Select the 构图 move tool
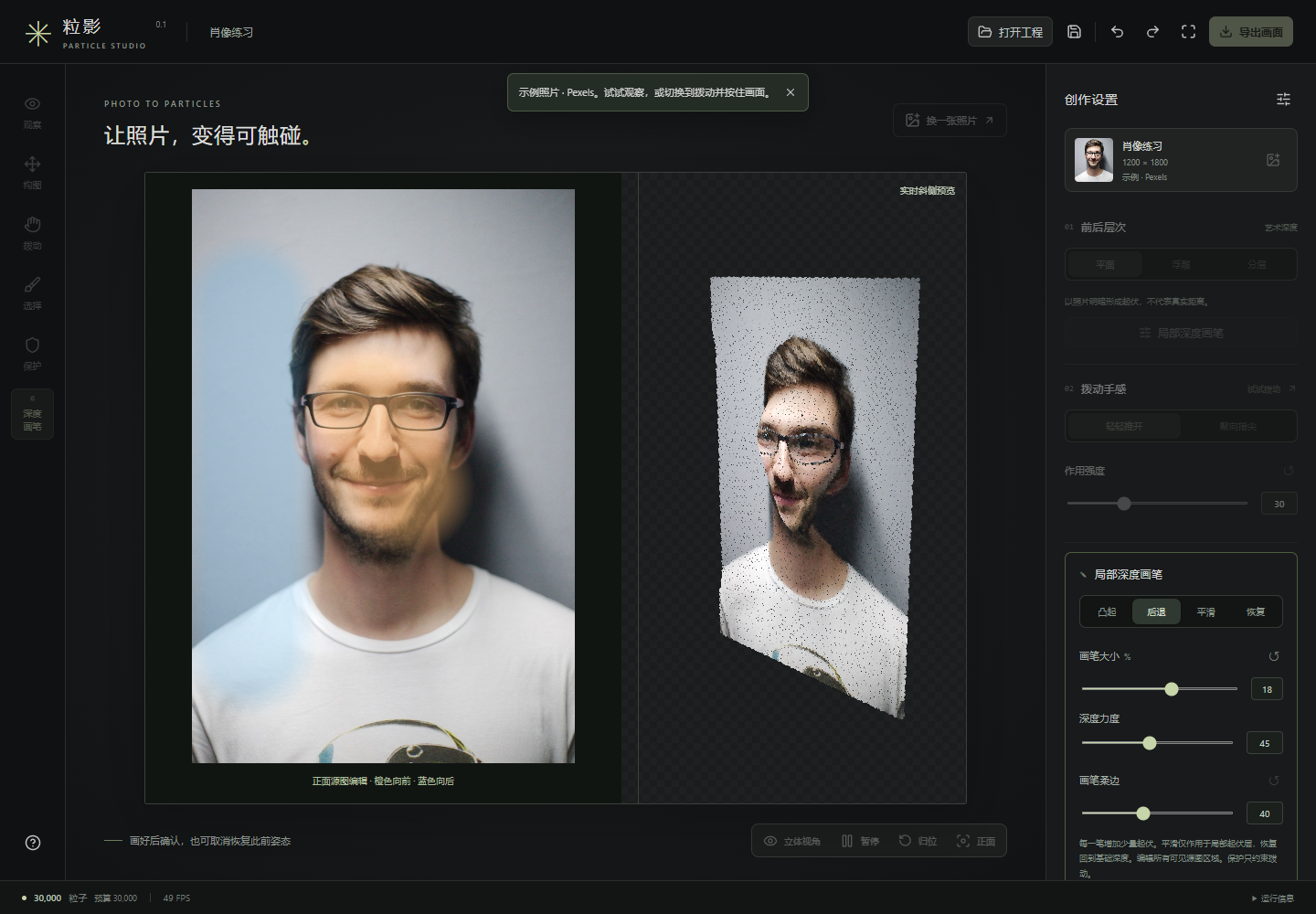Image resolution: width=1316 pixels, height=914 pixels. [x=32, y=173]
